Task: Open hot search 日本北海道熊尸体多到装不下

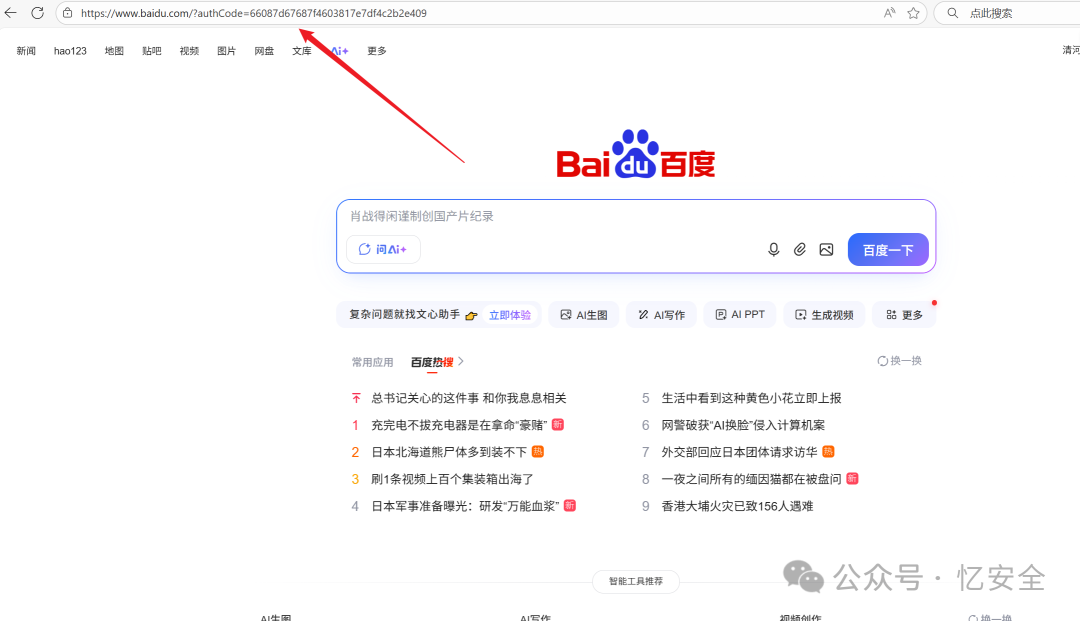Action: [449, 452]
